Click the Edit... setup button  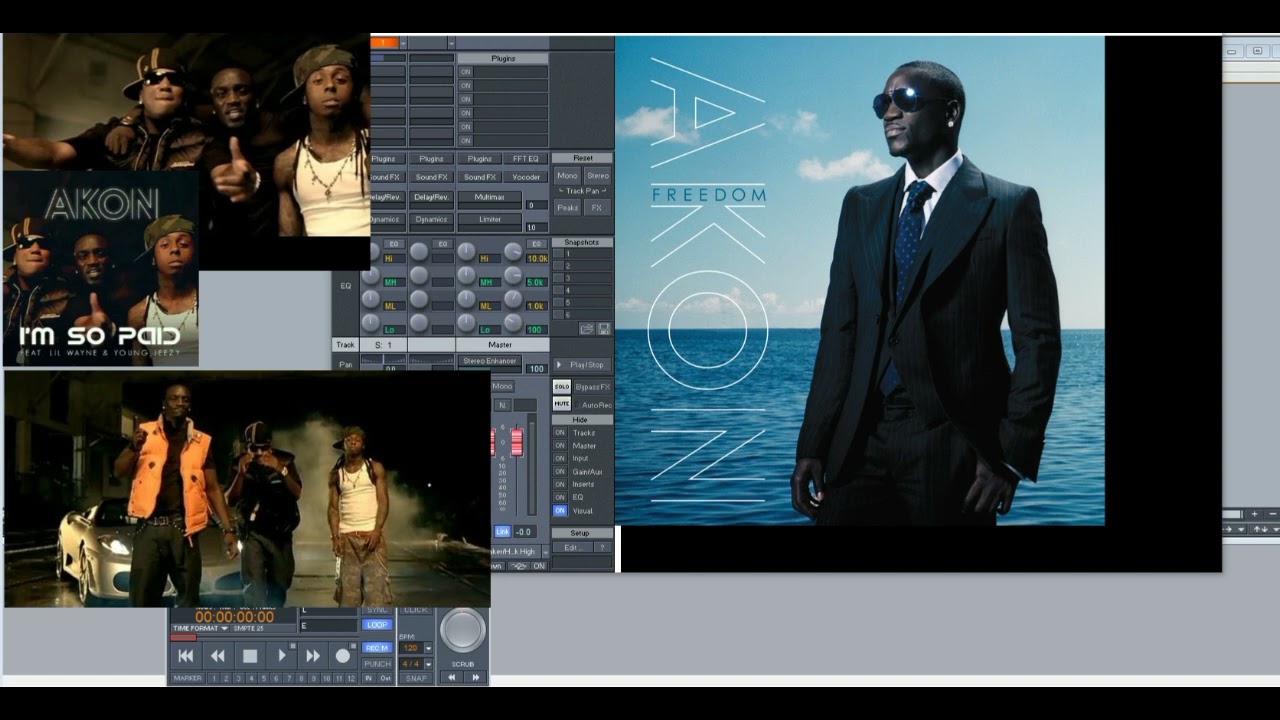click(x=573, y=548)
